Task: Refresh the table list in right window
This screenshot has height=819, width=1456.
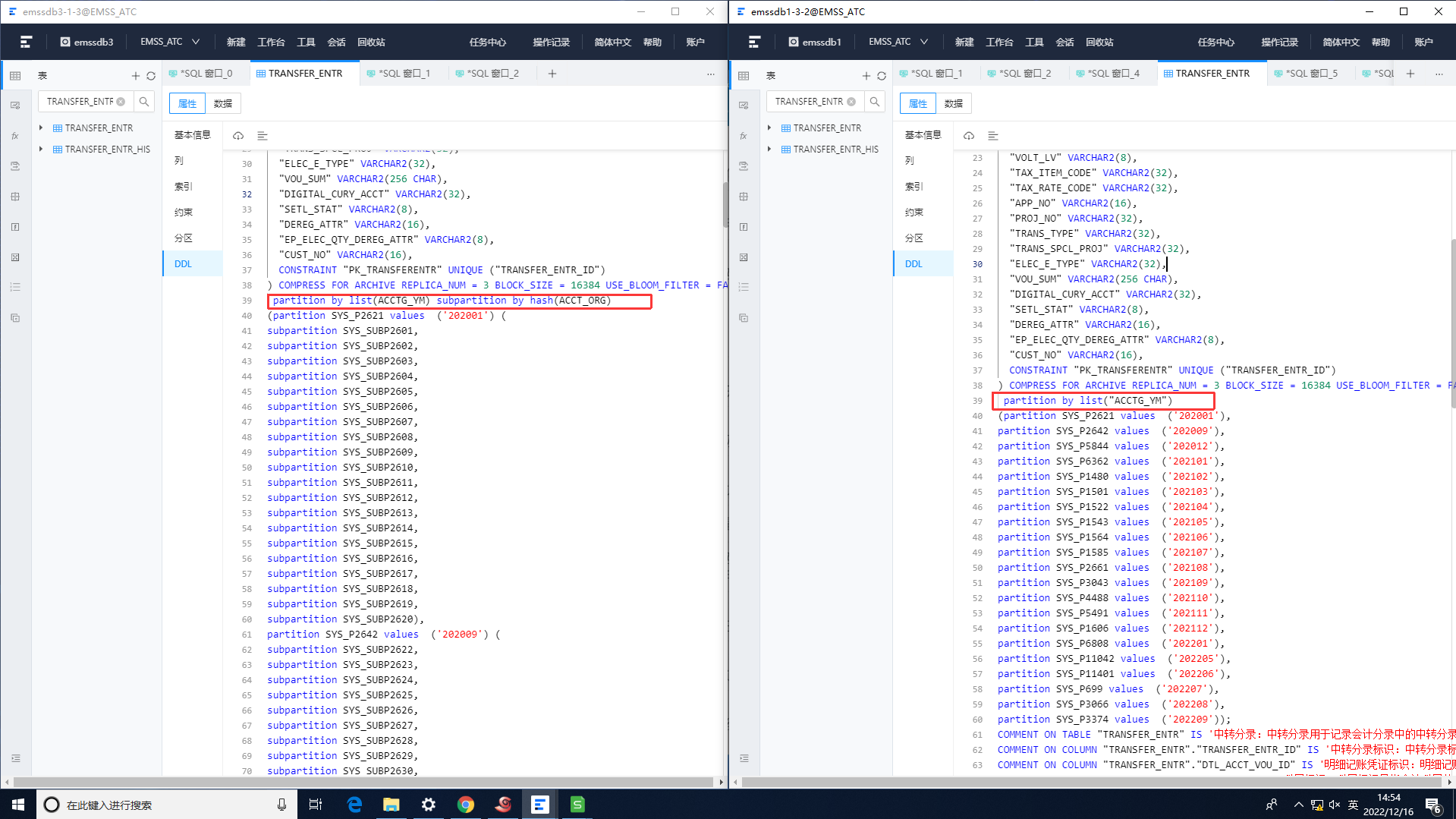Action: click(882, 76)
